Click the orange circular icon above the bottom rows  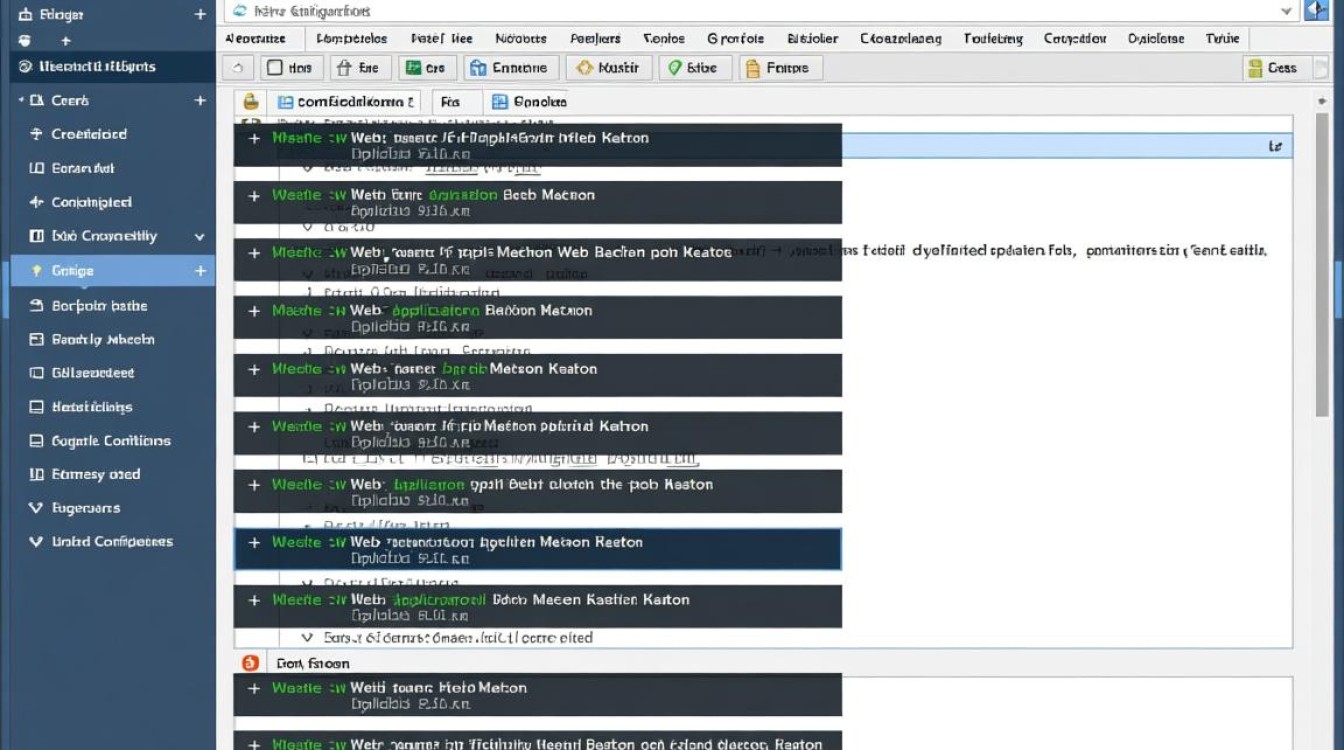click(x=251, y=663)
